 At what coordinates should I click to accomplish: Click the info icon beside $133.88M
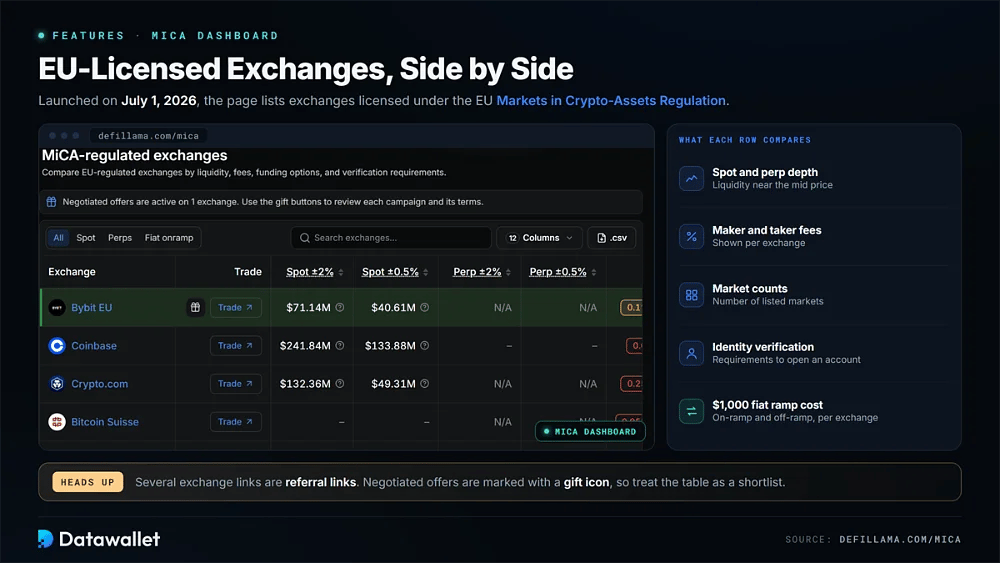pyautogui.click(x=425, y=346)
